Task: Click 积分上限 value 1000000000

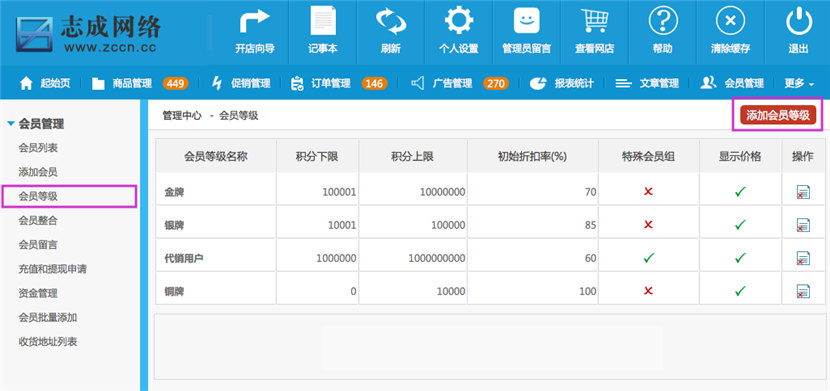Action: tap(437, 258)
